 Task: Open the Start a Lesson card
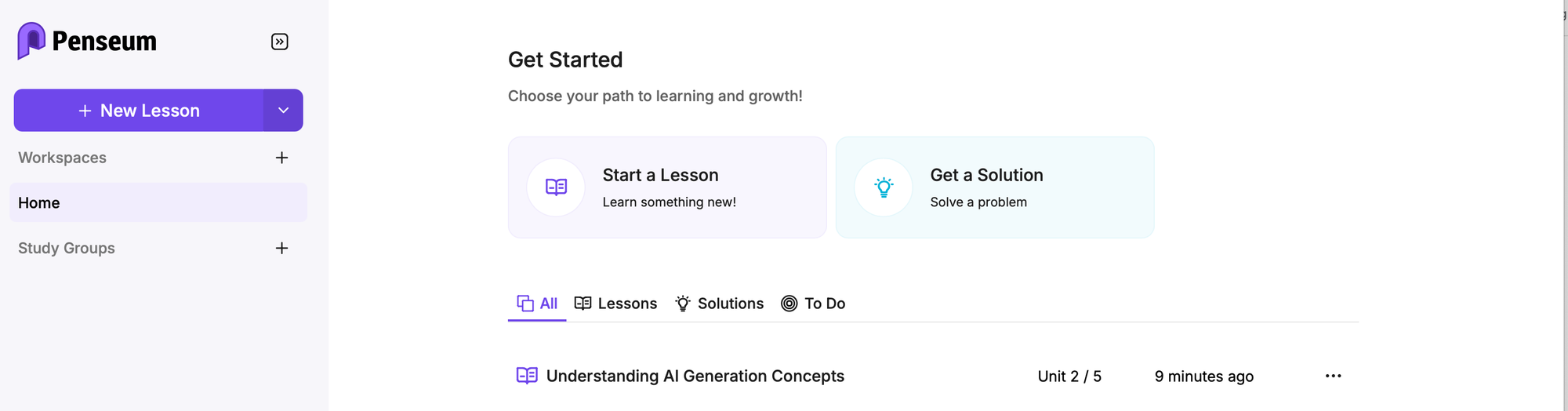pos(667,187)
